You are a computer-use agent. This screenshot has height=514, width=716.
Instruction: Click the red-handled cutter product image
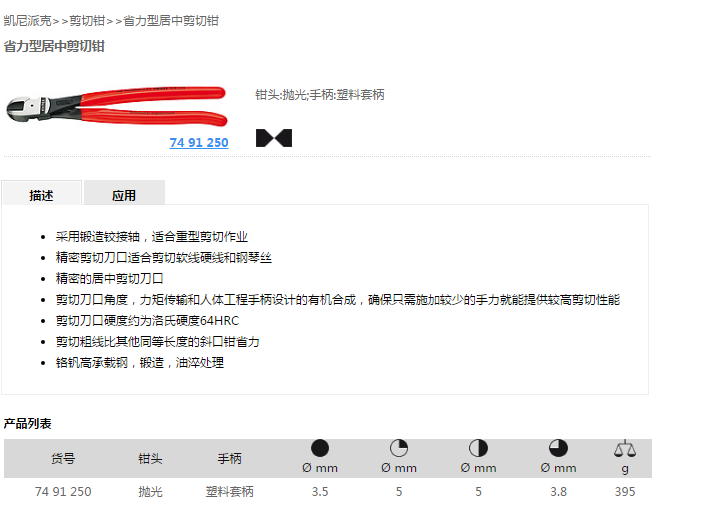(x=116, y=105)
